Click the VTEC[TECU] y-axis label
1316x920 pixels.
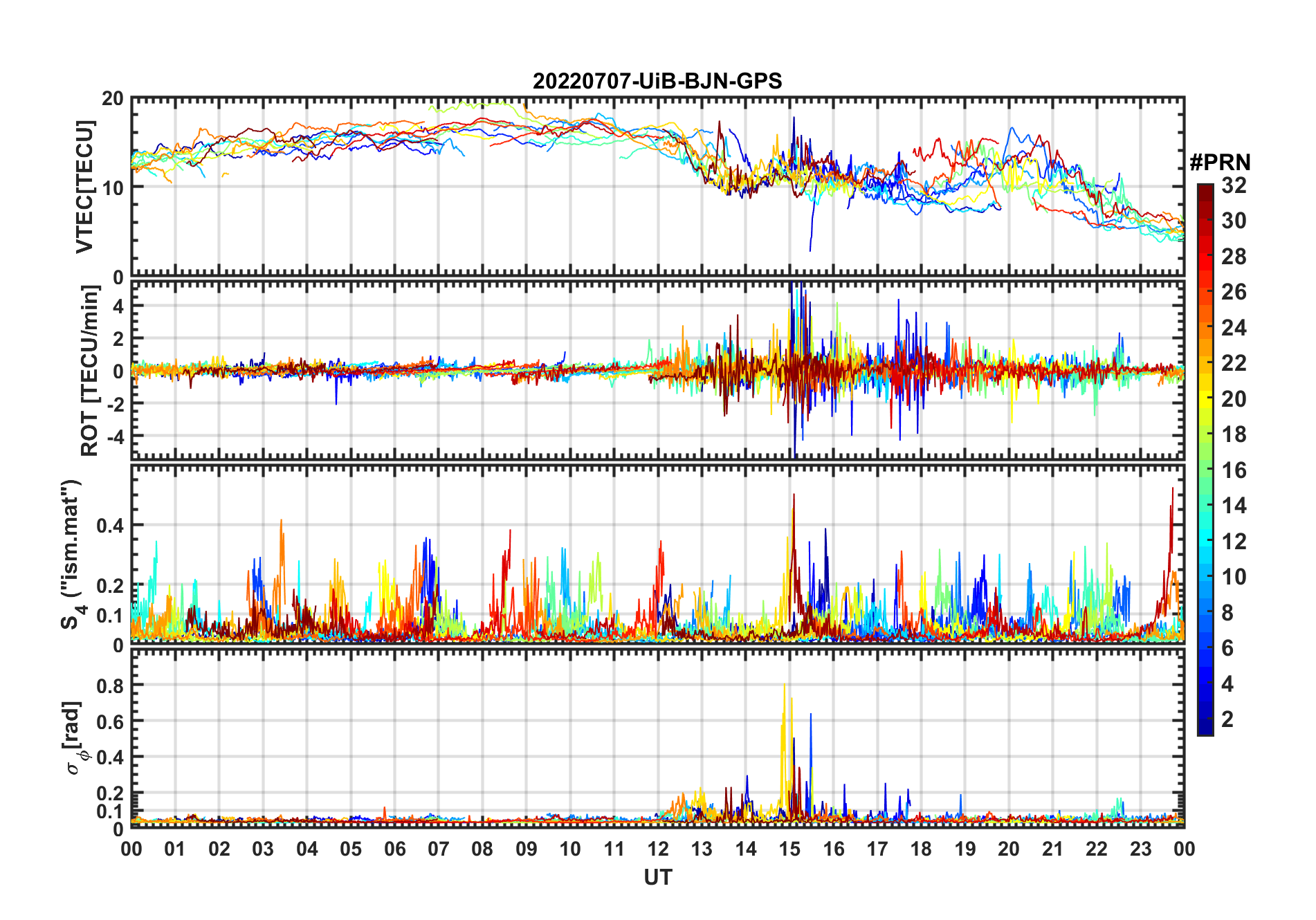point(84,187)
